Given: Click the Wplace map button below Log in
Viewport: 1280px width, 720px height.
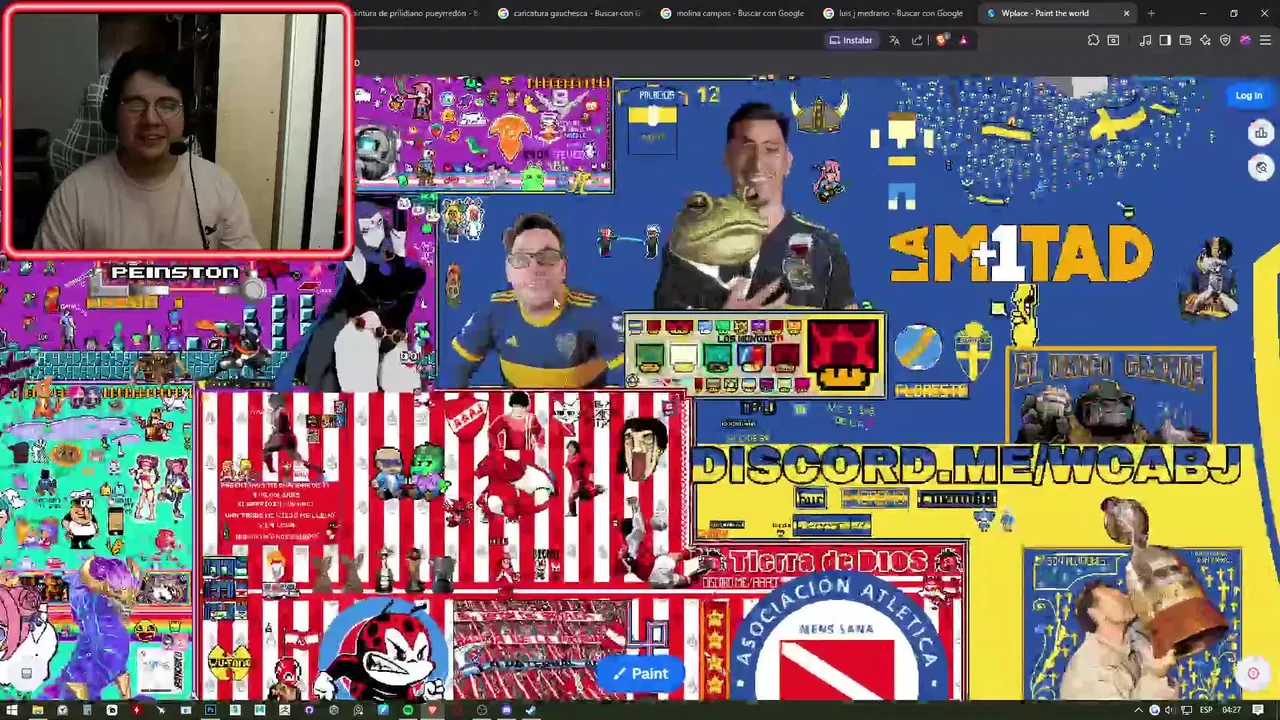Looking at the screenshot, I should click(x=1261, y=133).
